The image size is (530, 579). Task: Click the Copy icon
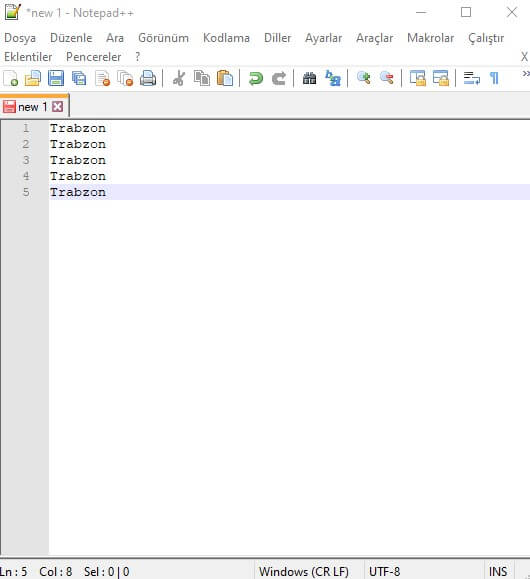tap(202, 79)
